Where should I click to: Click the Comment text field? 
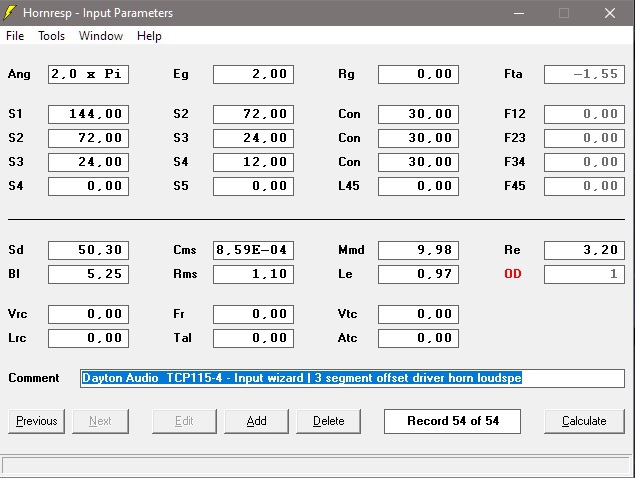pos(352,378)
